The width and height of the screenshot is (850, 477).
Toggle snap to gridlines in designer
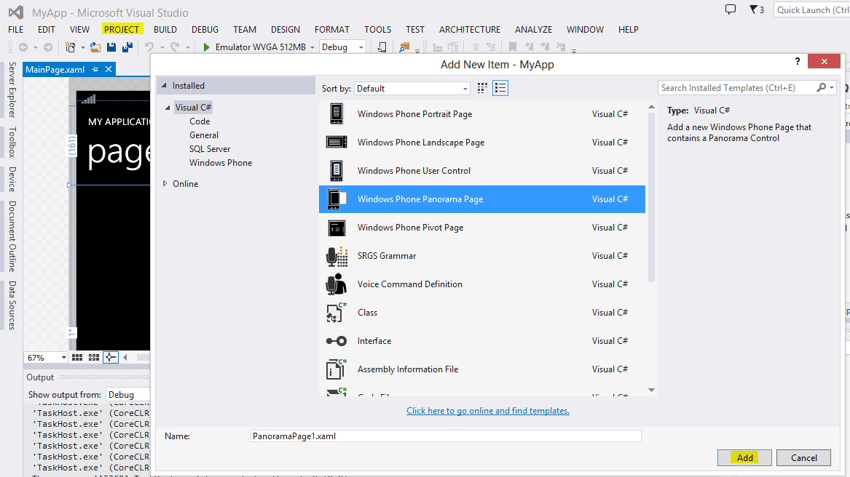point(110,357)
